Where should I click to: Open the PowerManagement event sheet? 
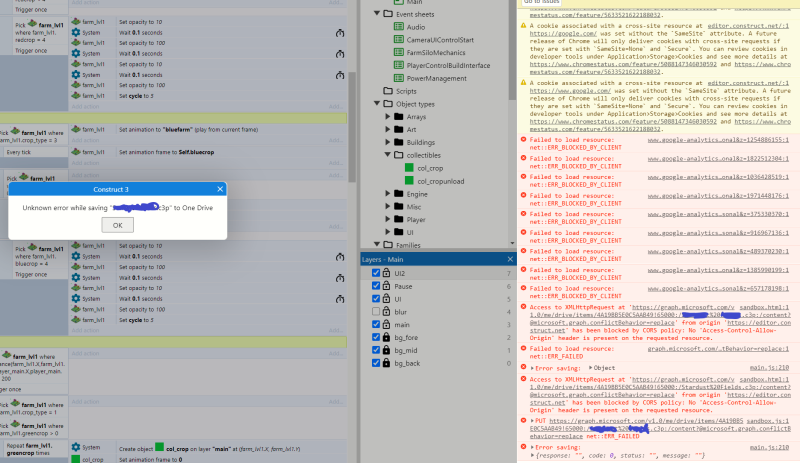[x=436, y=78]
